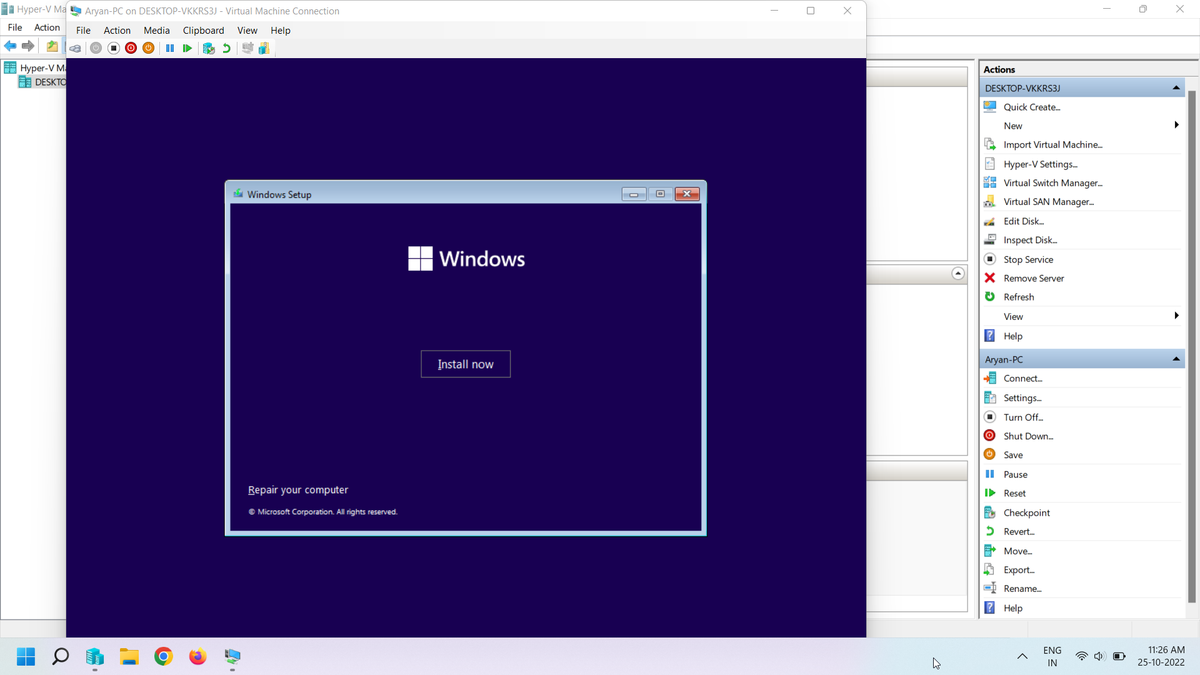Image resolution: width=1200 pixels, height=675 pixels.
Task: Collapse the middle pane with round chevron
Action: (x=958, y=273)
